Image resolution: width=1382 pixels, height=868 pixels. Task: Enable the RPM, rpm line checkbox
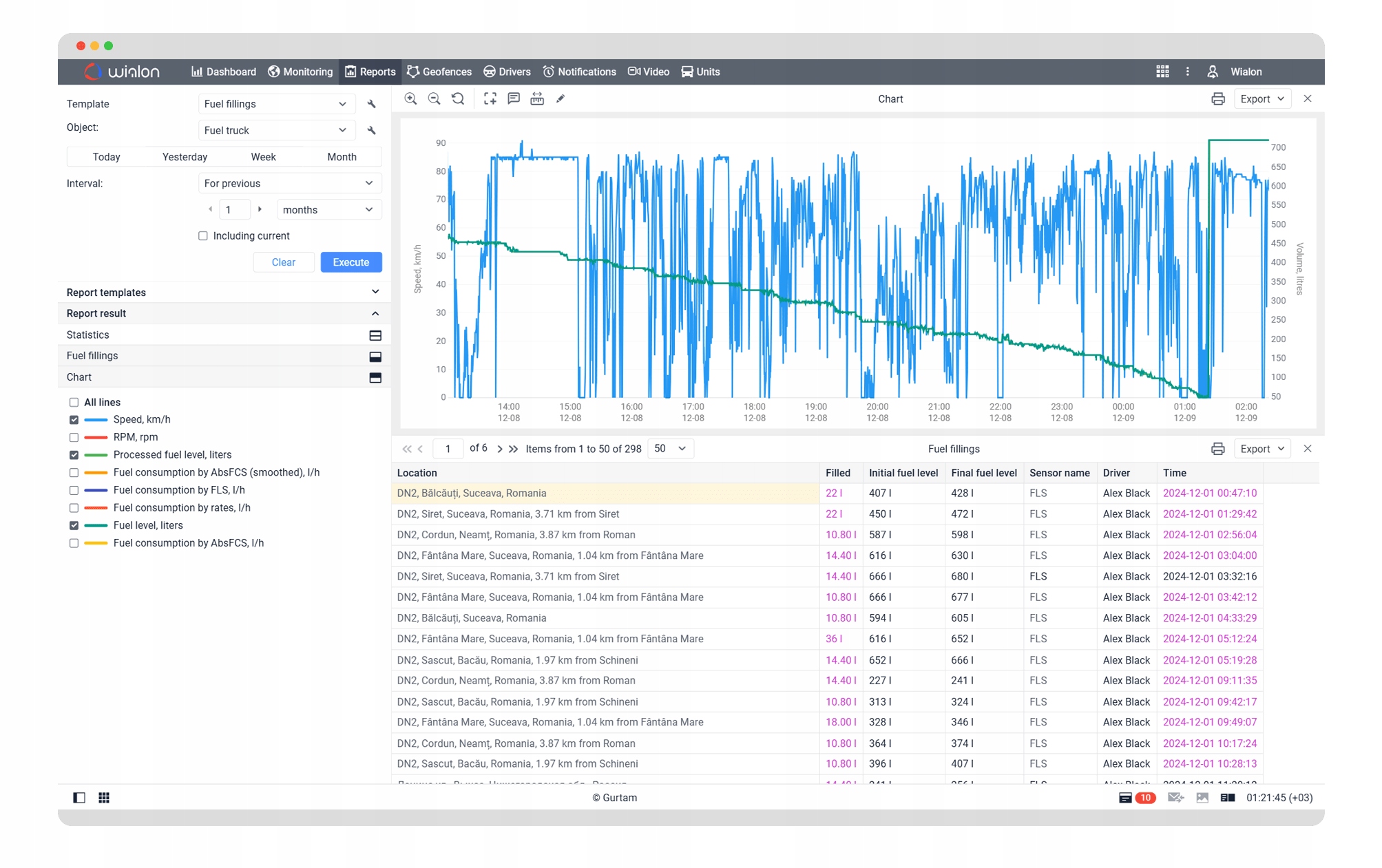click(74, 437)
